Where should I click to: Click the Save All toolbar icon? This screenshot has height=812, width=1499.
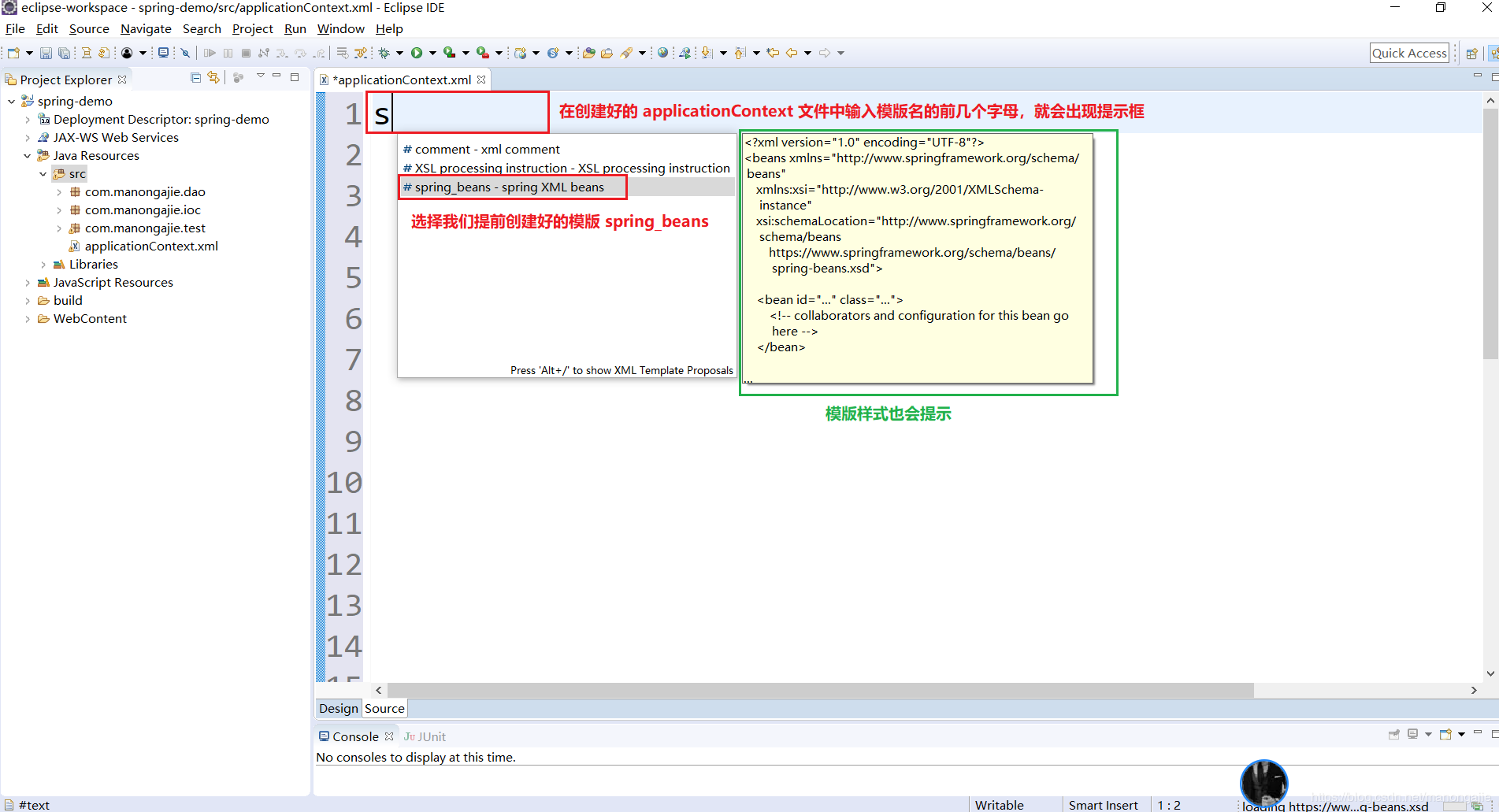coord(65,53)
